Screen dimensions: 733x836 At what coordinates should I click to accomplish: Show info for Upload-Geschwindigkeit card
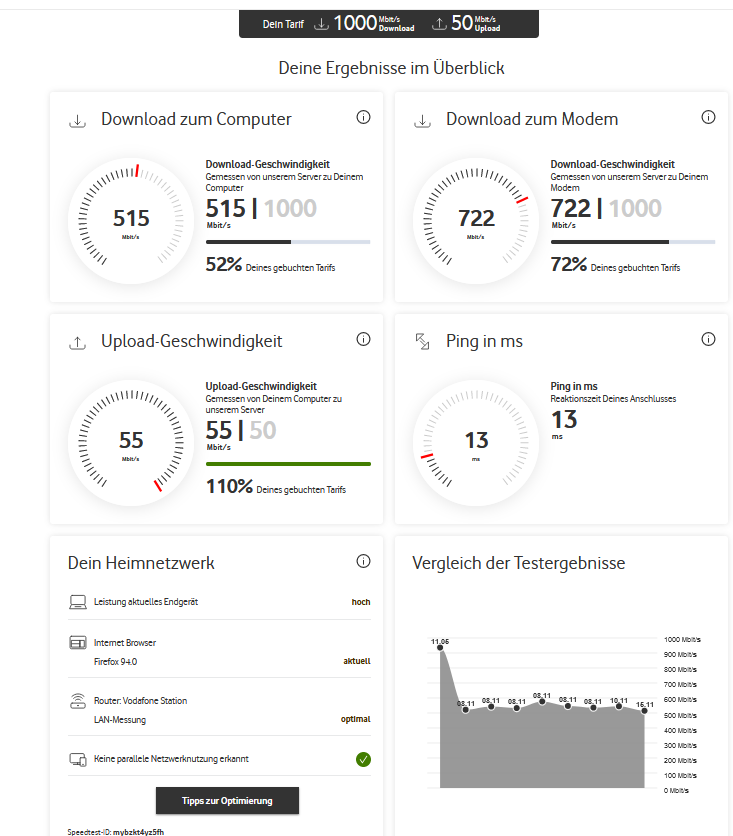tap(363, 340)
